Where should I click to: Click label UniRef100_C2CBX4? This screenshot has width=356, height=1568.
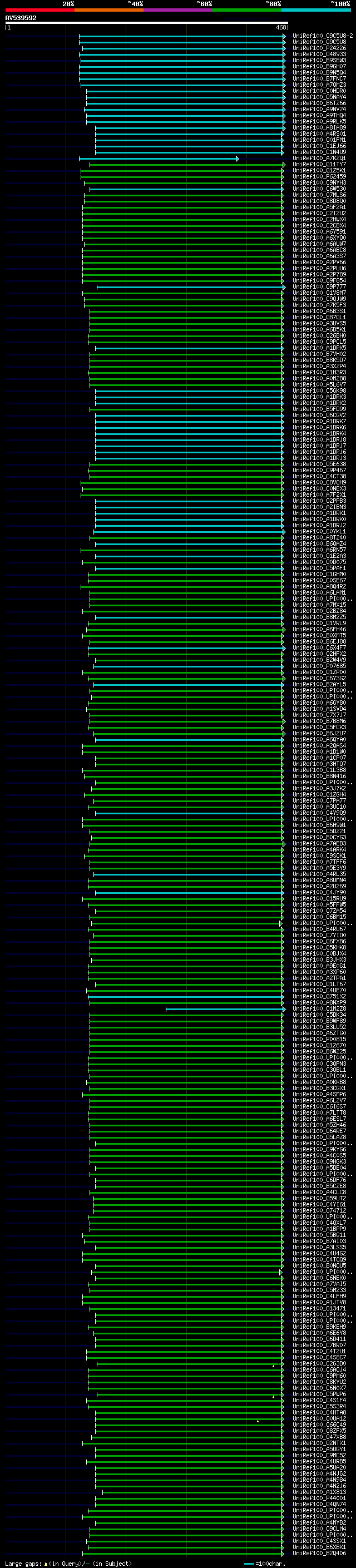point(319,225)
